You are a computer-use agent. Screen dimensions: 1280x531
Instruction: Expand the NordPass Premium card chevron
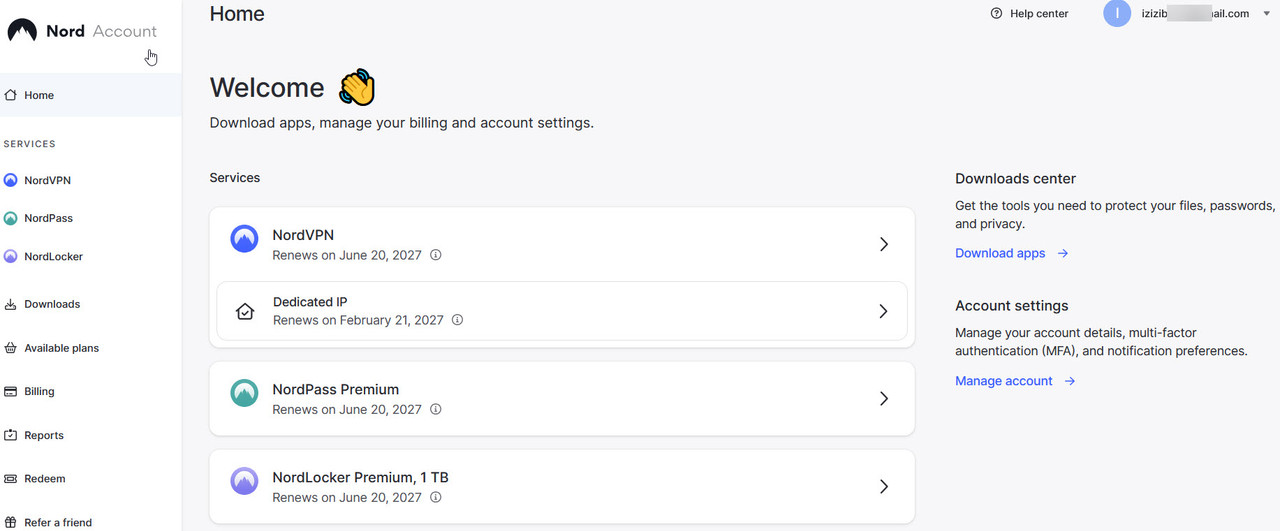point(883,398)
